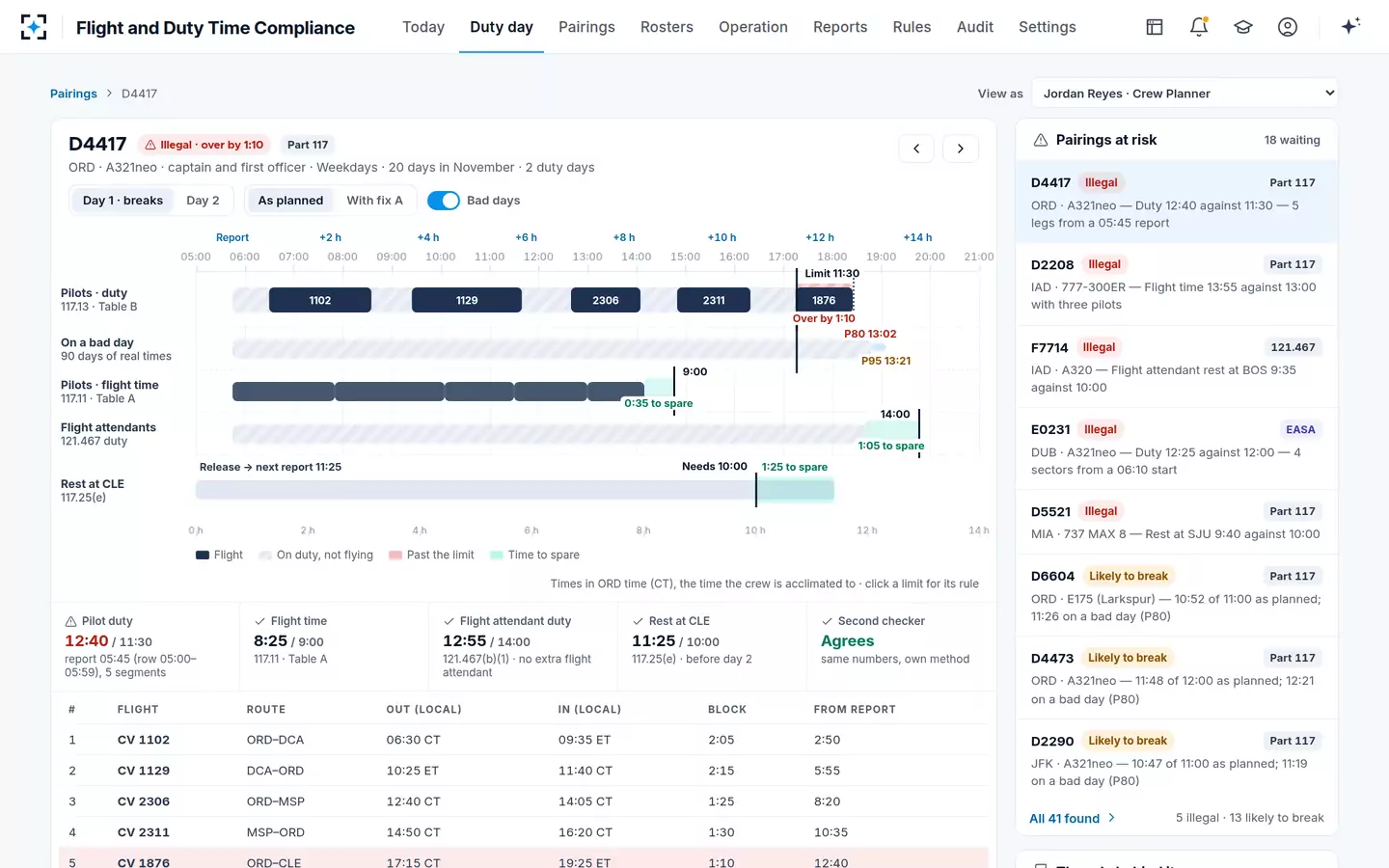Screen dimensions: 1389x868
Task: Open the AI sparkle assistant
Action: [x=1350, y=26]
